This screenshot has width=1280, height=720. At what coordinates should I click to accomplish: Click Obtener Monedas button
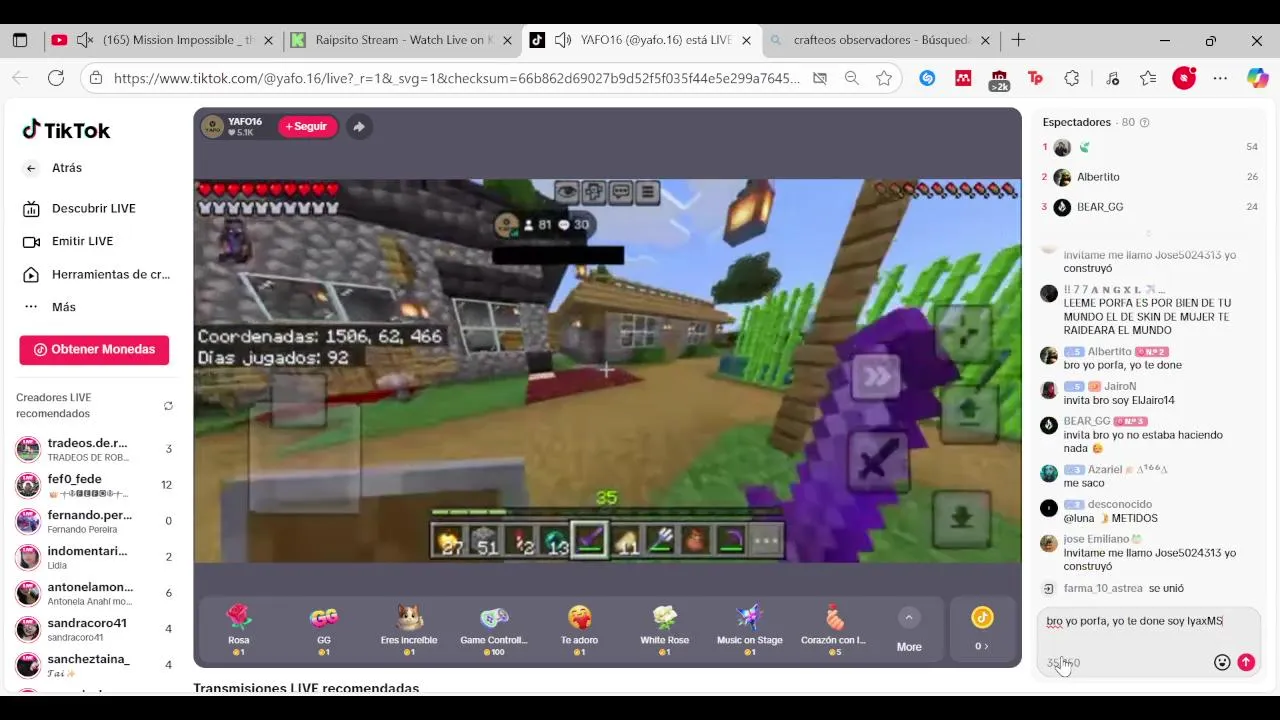[x=94, y=349]
